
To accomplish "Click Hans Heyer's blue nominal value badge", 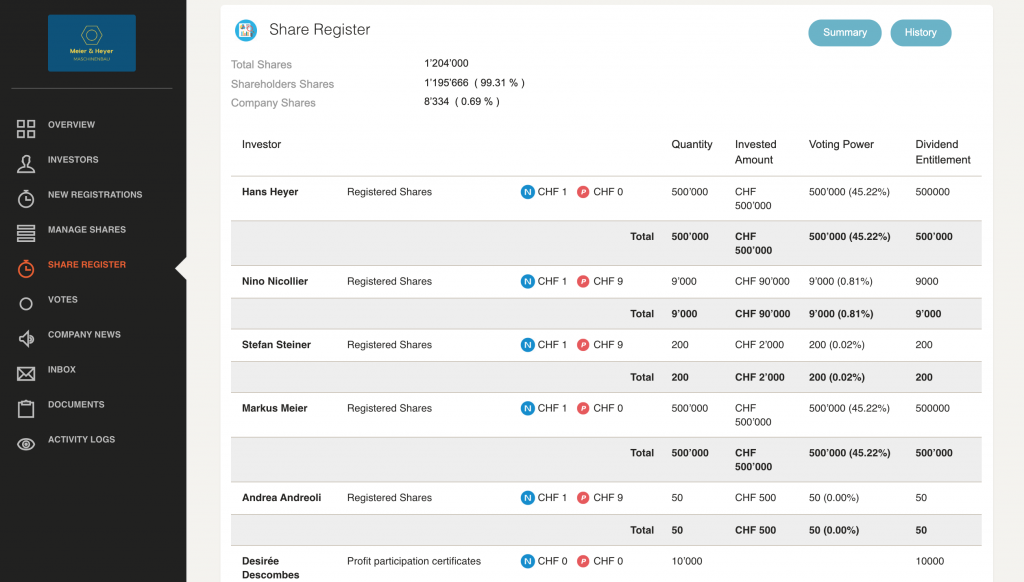I will (528, 192).
